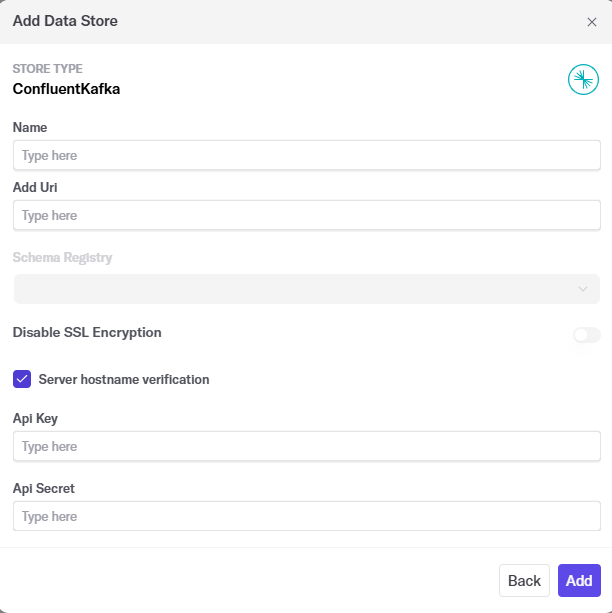612x613 pixels.
Task: Select the Api Key input field
Action: pyautogui.click(x=306, y=446)
